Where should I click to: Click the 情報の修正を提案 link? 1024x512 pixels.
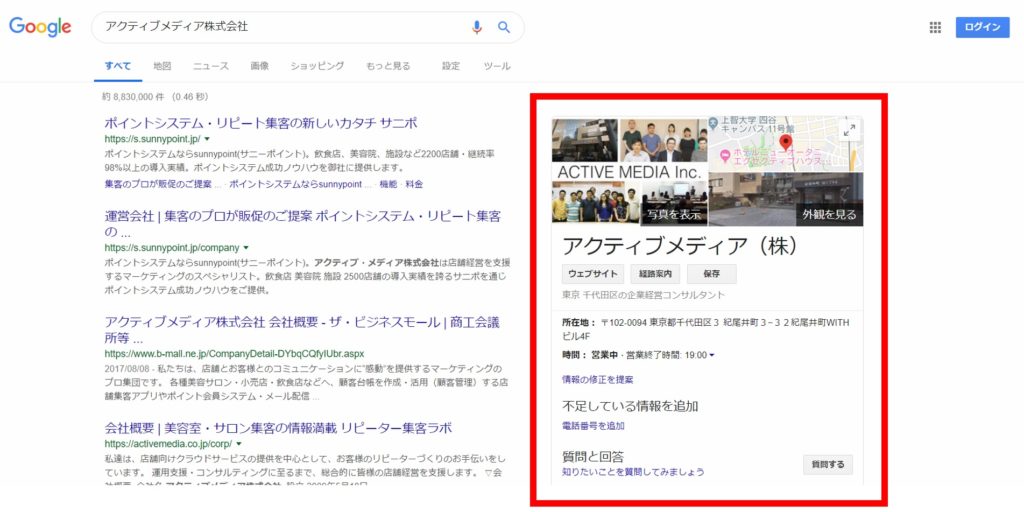(x=597, y=379)
